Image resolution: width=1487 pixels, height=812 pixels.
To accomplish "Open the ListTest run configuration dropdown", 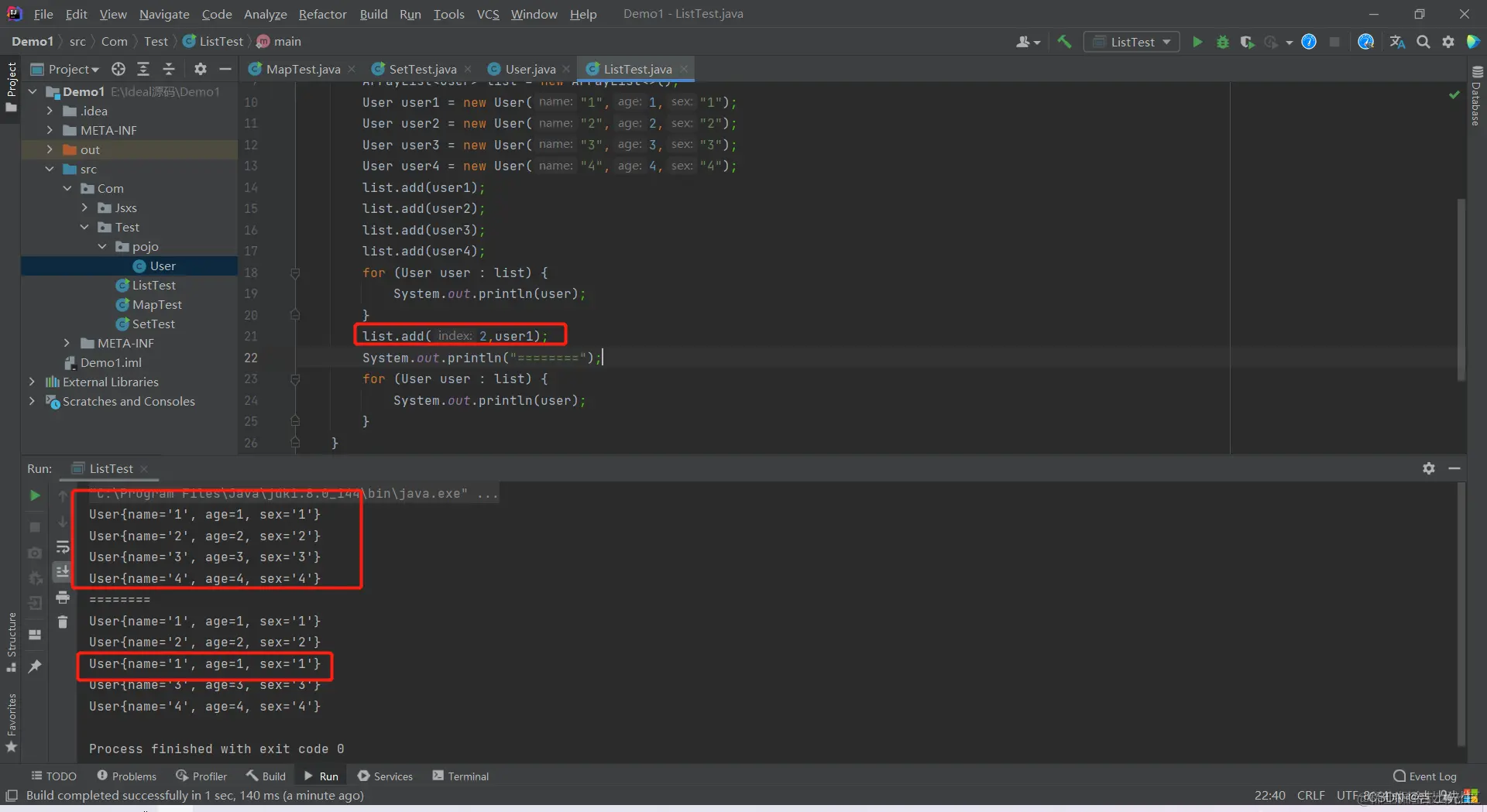I will click(1132, 42).
